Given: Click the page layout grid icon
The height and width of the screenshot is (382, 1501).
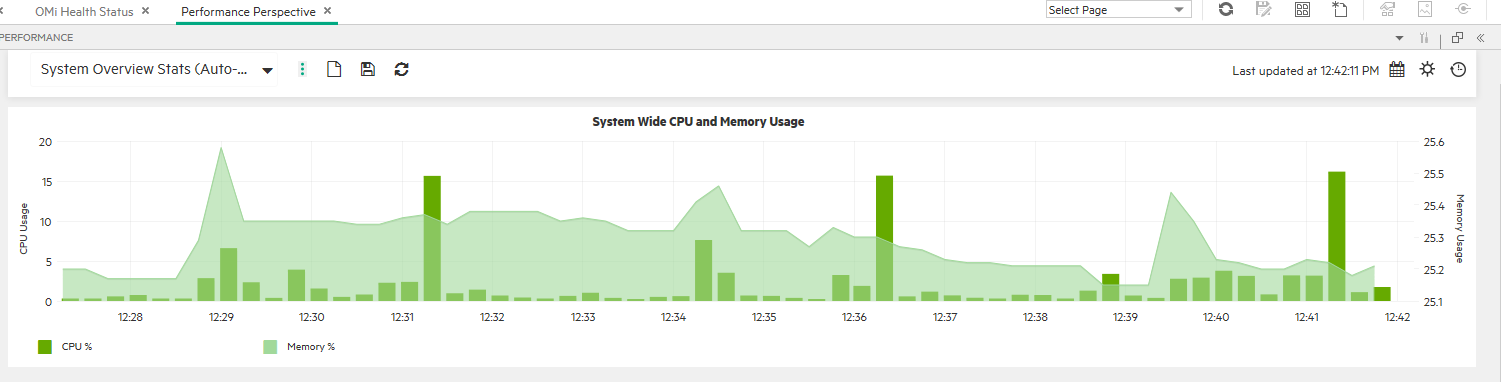Looking at the screenshot, I should coord(1302,10).
